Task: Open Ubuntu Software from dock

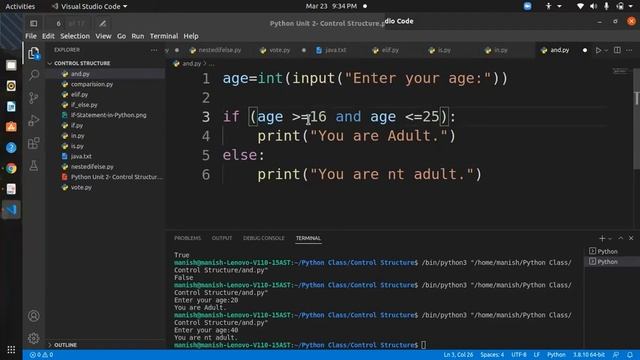Action: tap(11, 127)
